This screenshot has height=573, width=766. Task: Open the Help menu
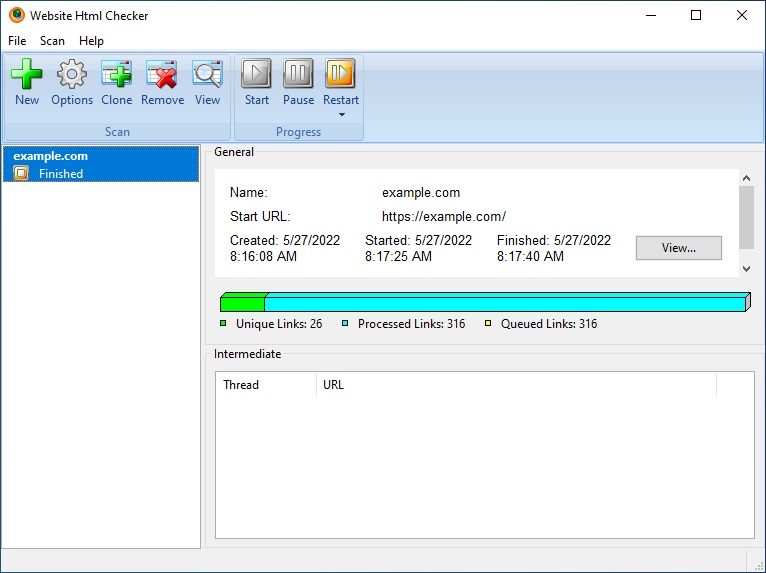coord(91,41)
